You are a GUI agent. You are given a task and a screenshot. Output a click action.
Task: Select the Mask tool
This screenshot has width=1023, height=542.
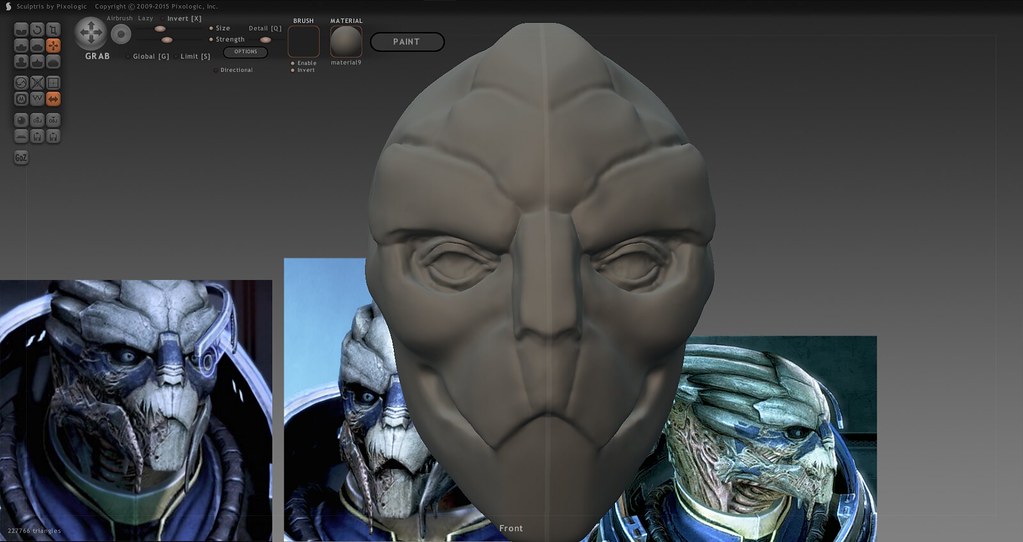(21, 99)
